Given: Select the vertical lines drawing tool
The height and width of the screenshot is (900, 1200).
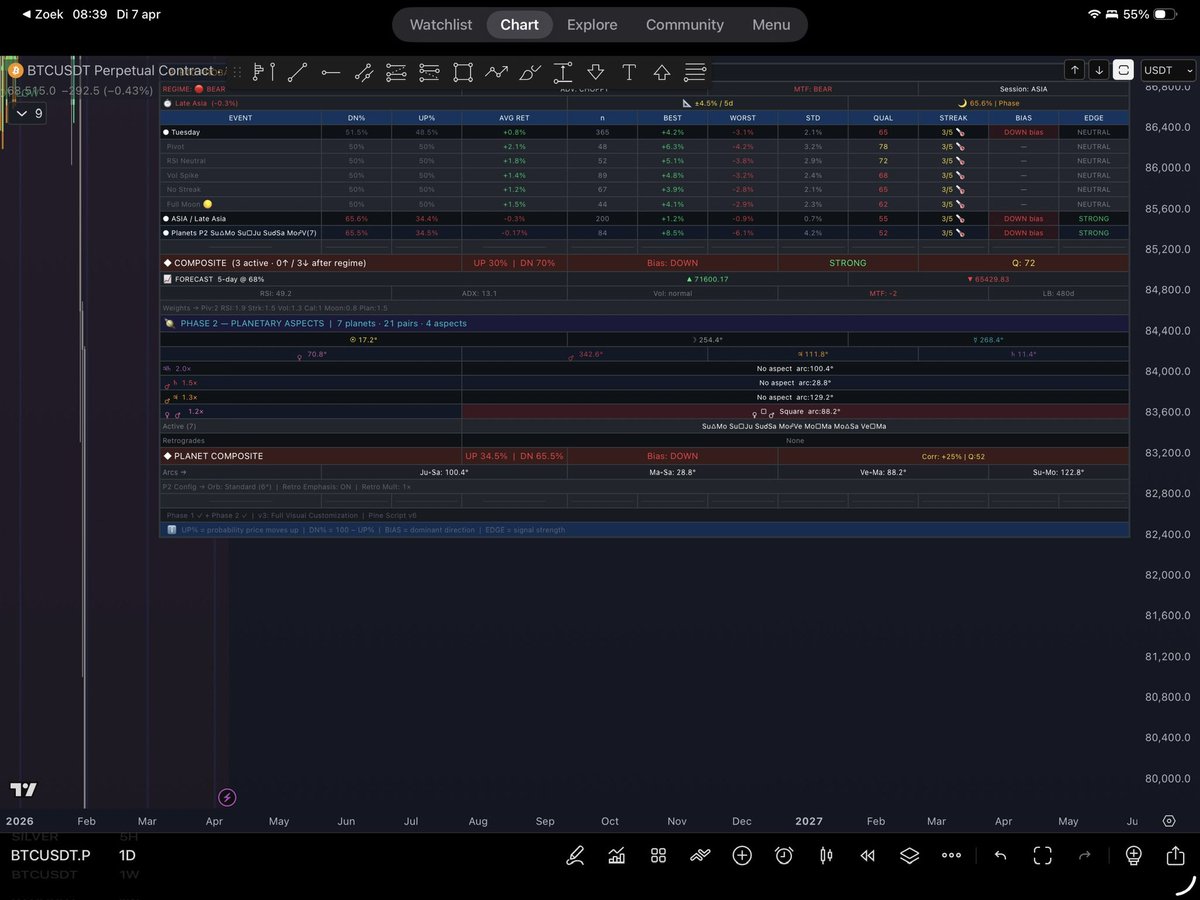Looking at the screenshot, I should pos(264,72).
